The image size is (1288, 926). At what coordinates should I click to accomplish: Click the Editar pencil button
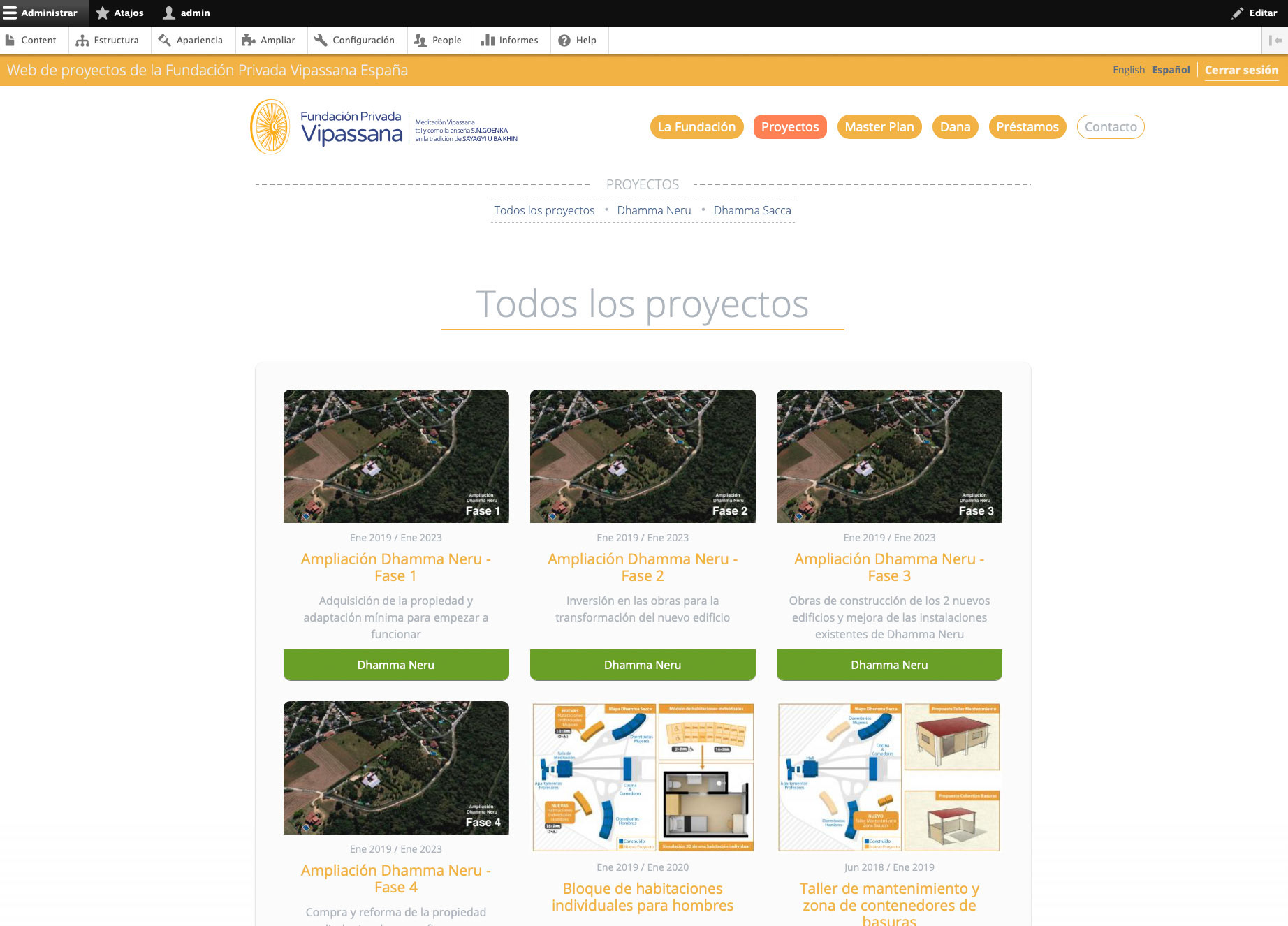pyautogui.click(x=1254, y=13)
